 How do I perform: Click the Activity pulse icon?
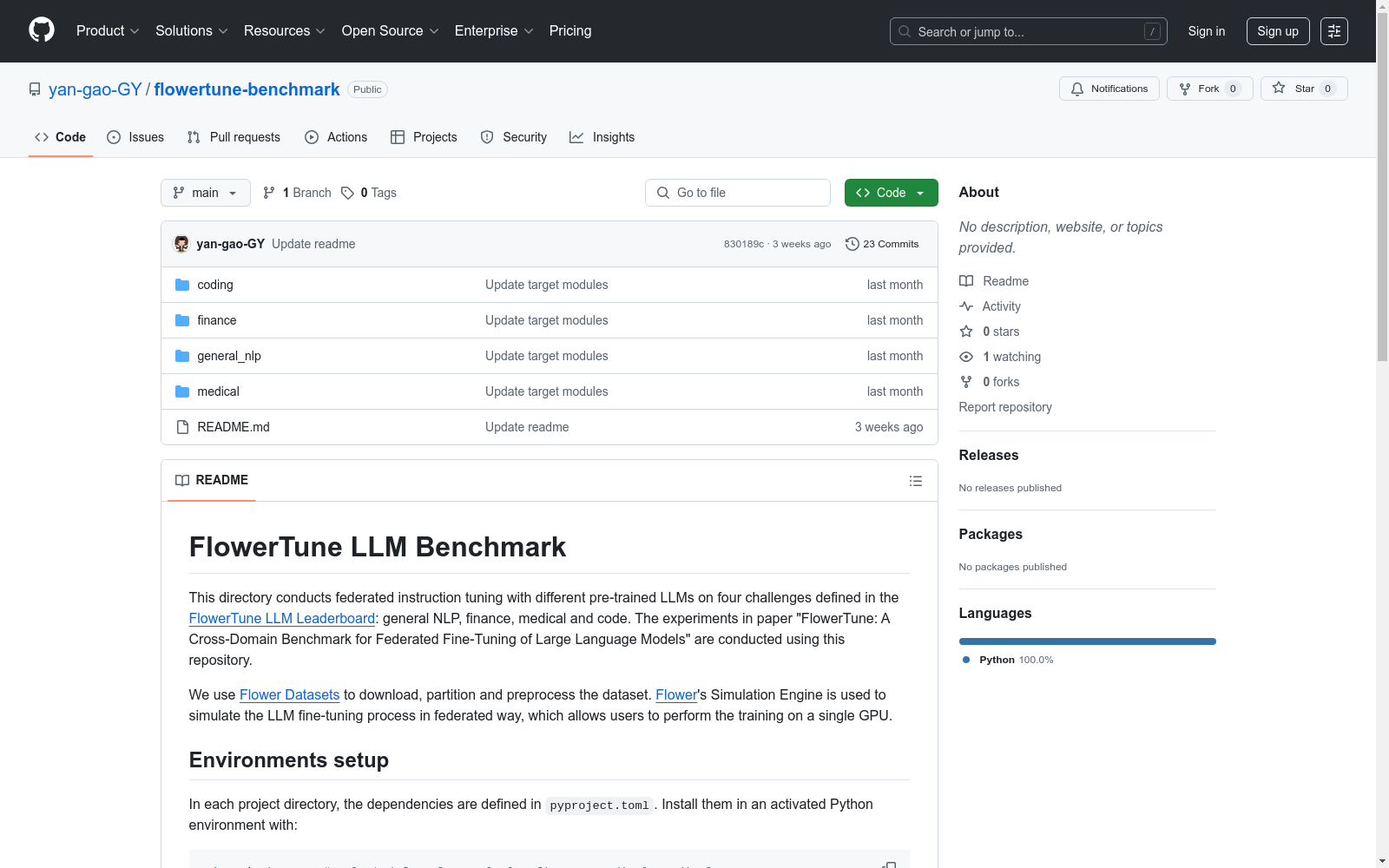(x=966, y=306)
